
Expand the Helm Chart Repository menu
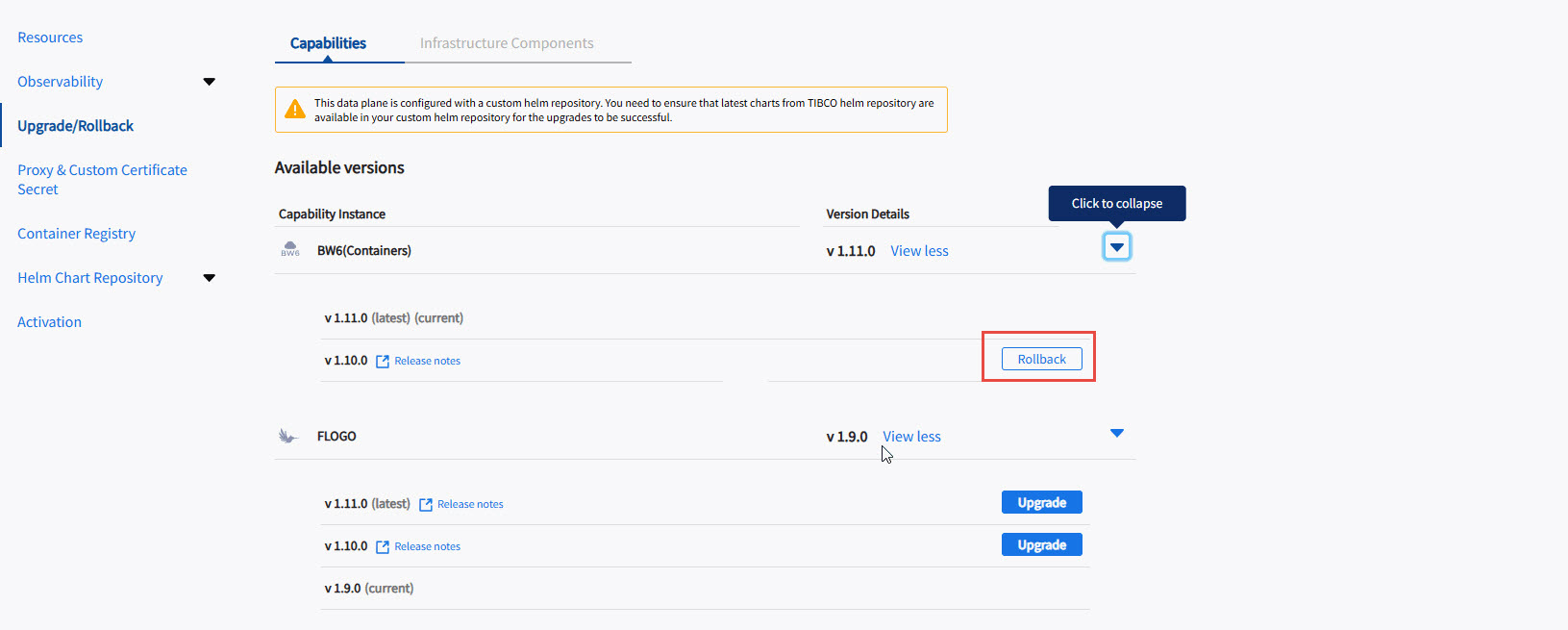tap(209, 278)
